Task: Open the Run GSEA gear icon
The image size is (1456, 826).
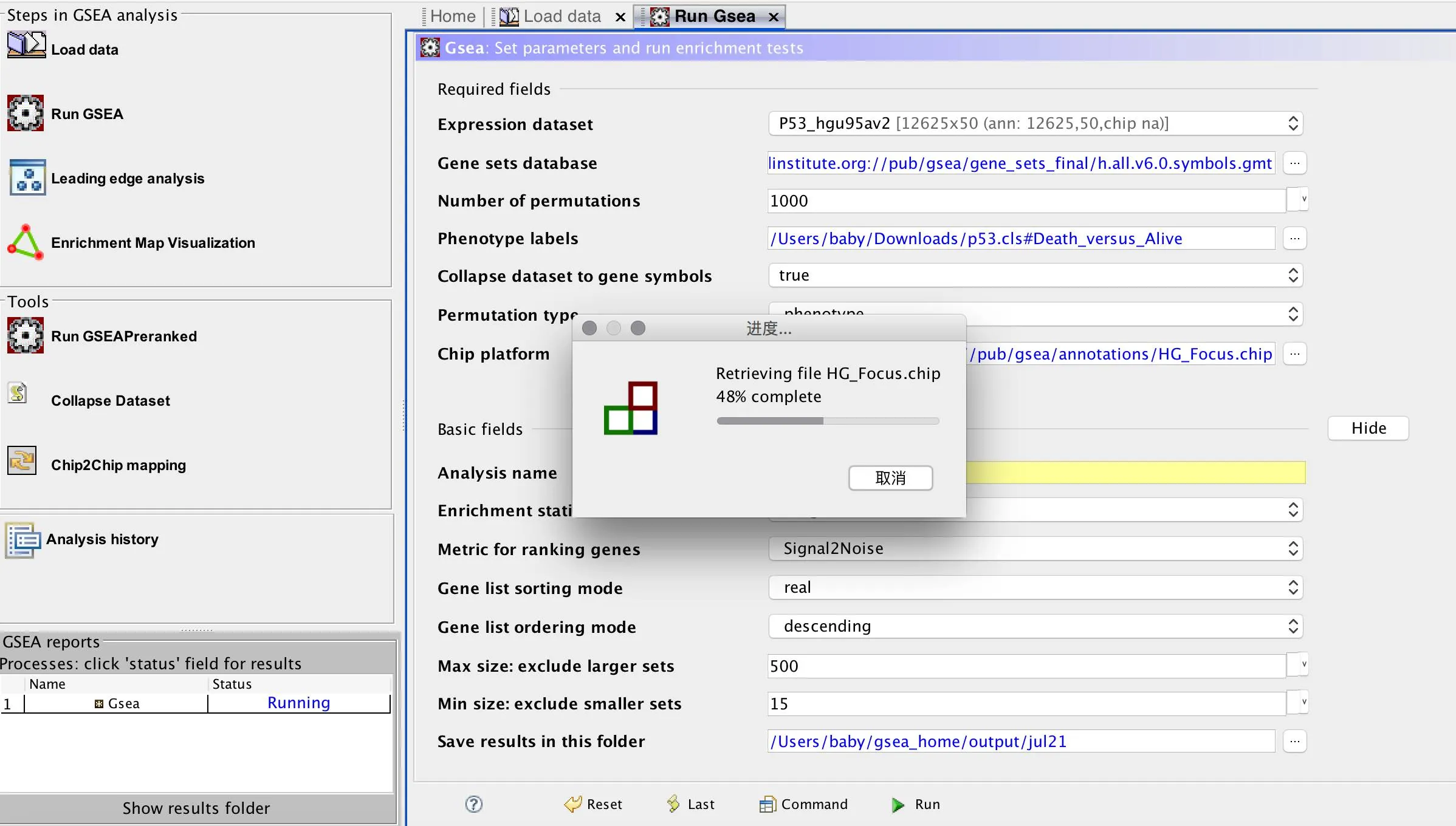Action: 26,113
